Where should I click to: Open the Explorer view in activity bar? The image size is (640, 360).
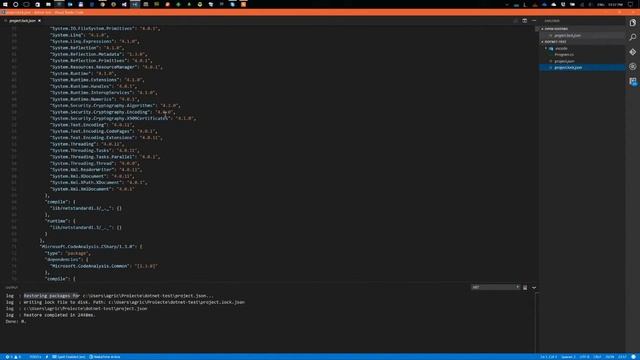[633, 23]
